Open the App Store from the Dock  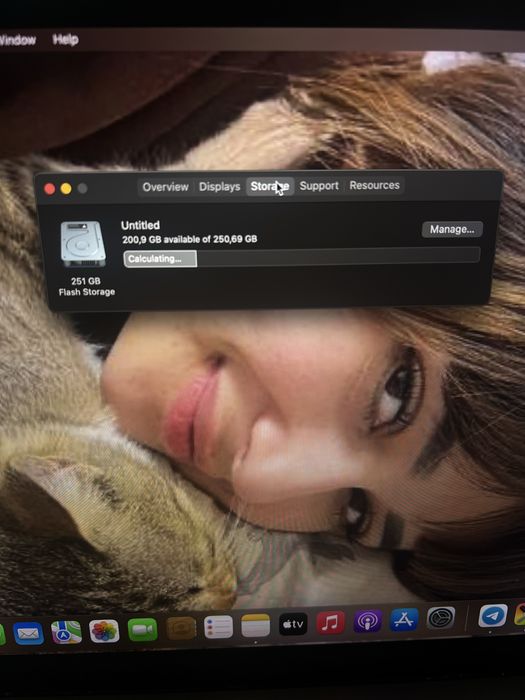coord(404,620)
